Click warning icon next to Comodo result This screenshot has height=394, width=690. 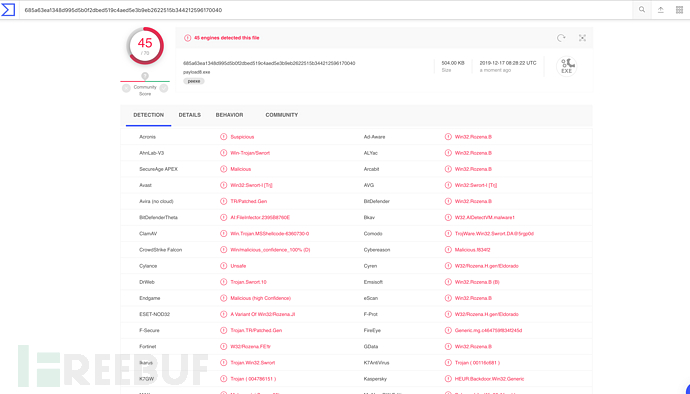tap(448, 234)
